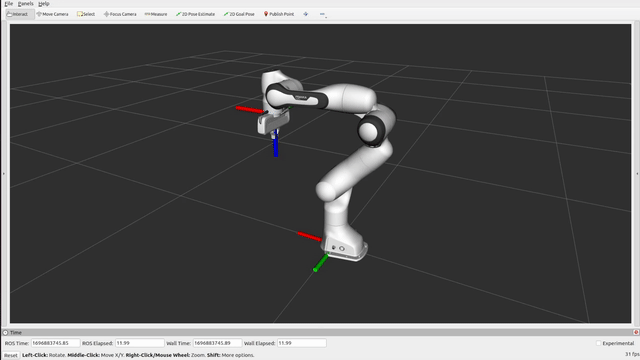Click the Time panel clock icon
Viewport: 640px width, 360px height.
(x=5, y=333)
